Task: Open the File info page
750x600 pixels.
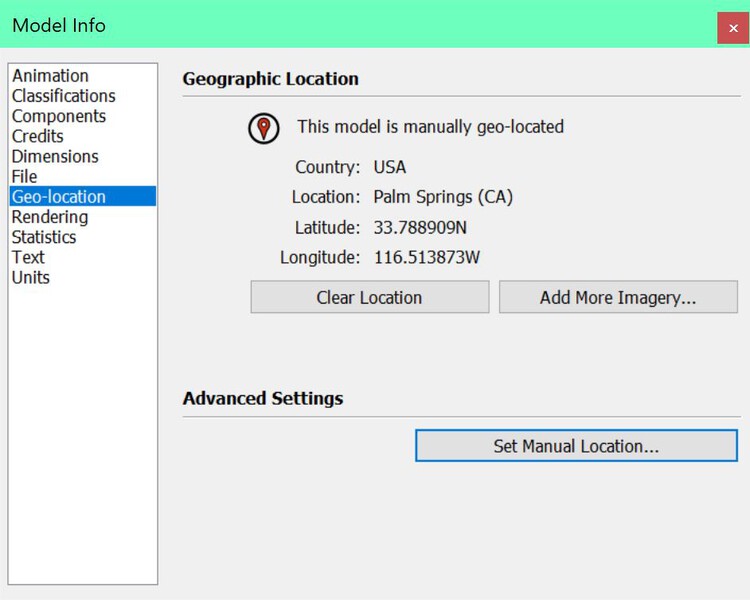Action: pos(24,176)
